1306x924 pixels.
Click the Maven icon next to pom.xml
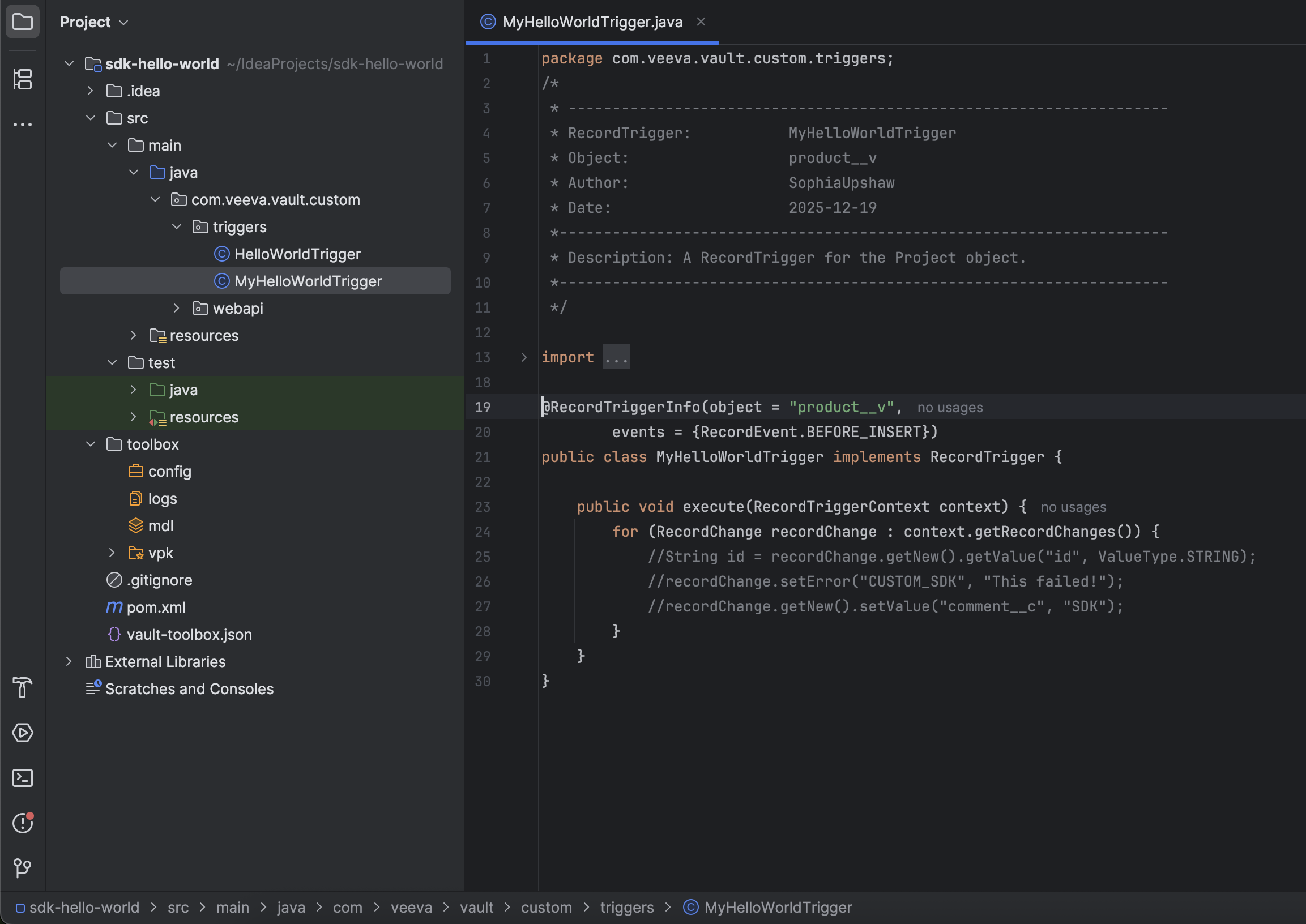click(114, 607)
